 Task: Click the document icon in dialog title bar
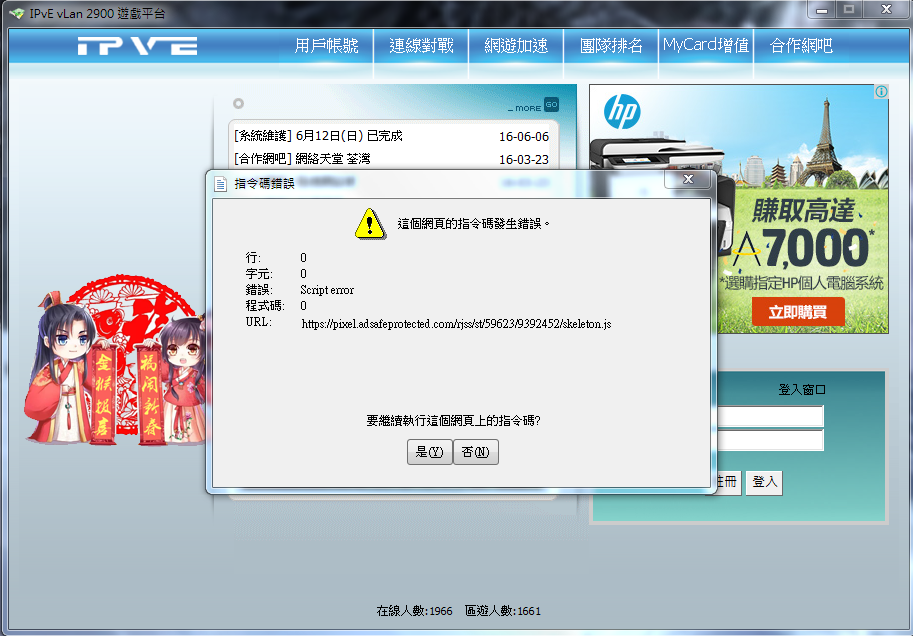coord(220,184)
